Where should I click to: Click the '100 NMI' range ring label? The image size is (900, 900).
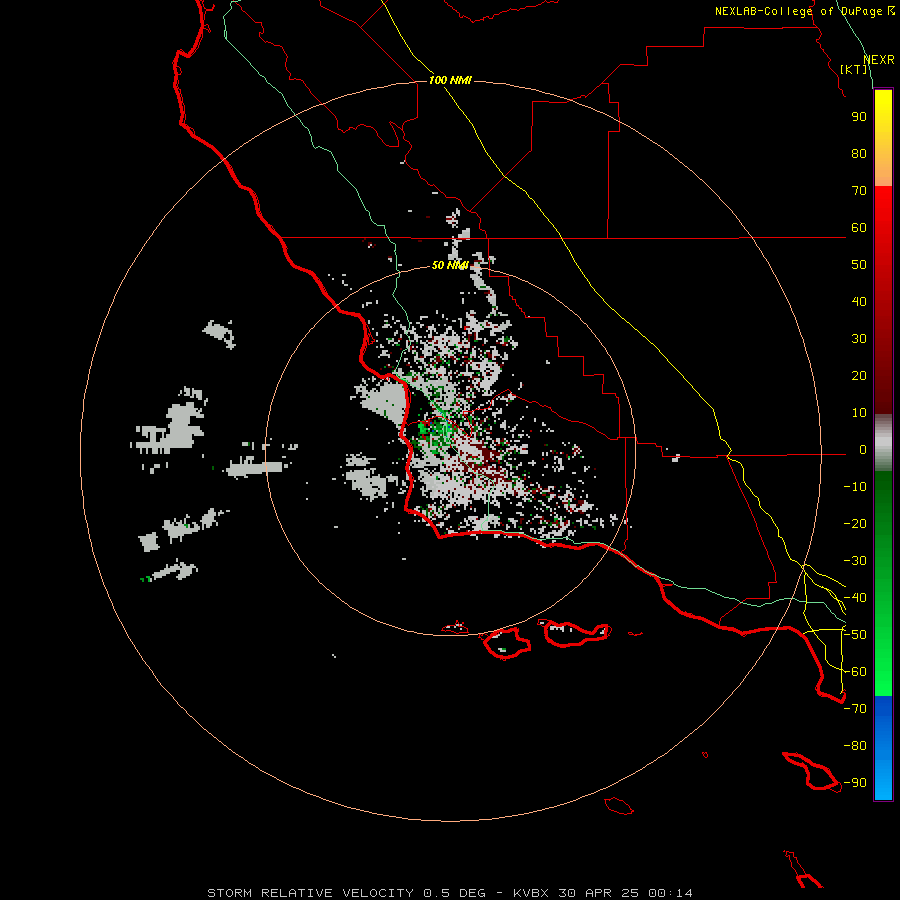(x=450, y=80)
